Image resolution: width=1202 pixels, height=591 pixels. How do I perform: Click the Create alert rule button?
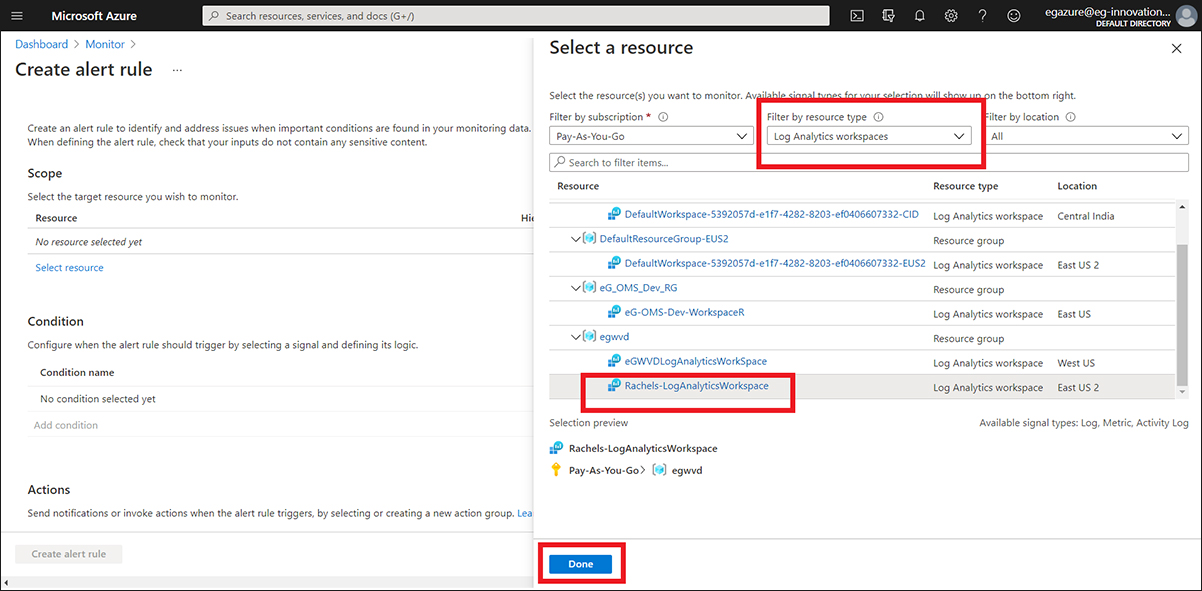(x=69, y=554)
